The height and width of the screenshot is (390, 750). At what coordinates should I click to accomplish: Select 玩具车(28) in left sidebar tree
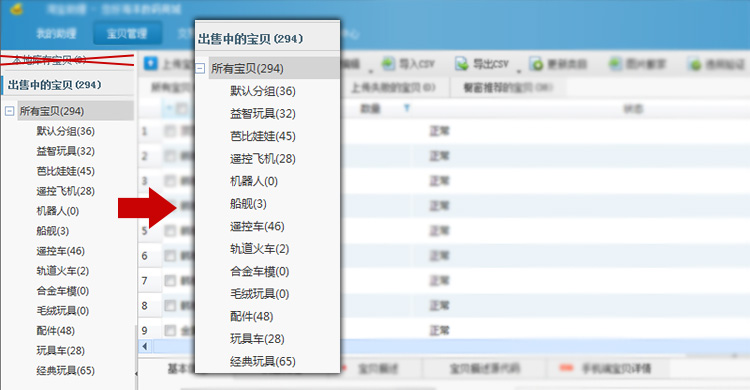tap(60, 351)
